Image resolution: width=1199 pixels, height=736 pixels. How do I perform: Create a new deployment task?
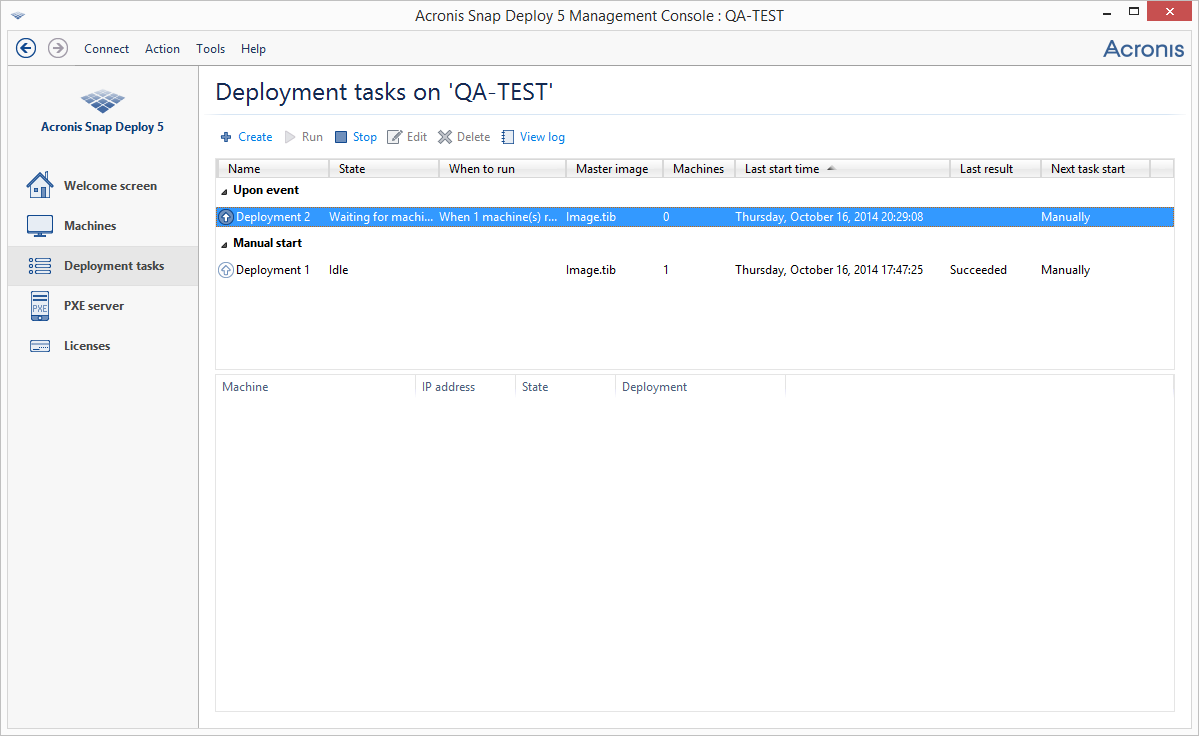tap(246, 136)
